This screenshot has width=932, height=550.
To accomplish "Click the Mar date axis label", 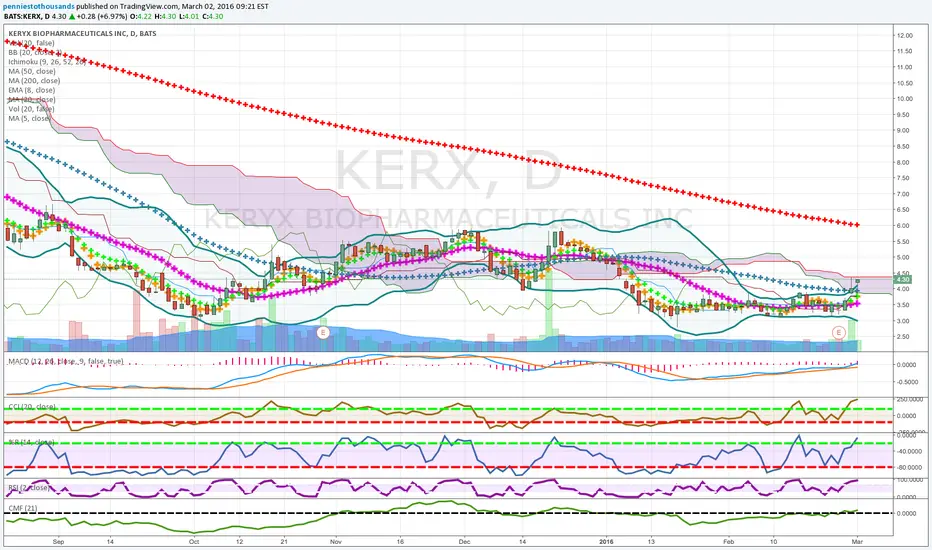I will (857, 542).
